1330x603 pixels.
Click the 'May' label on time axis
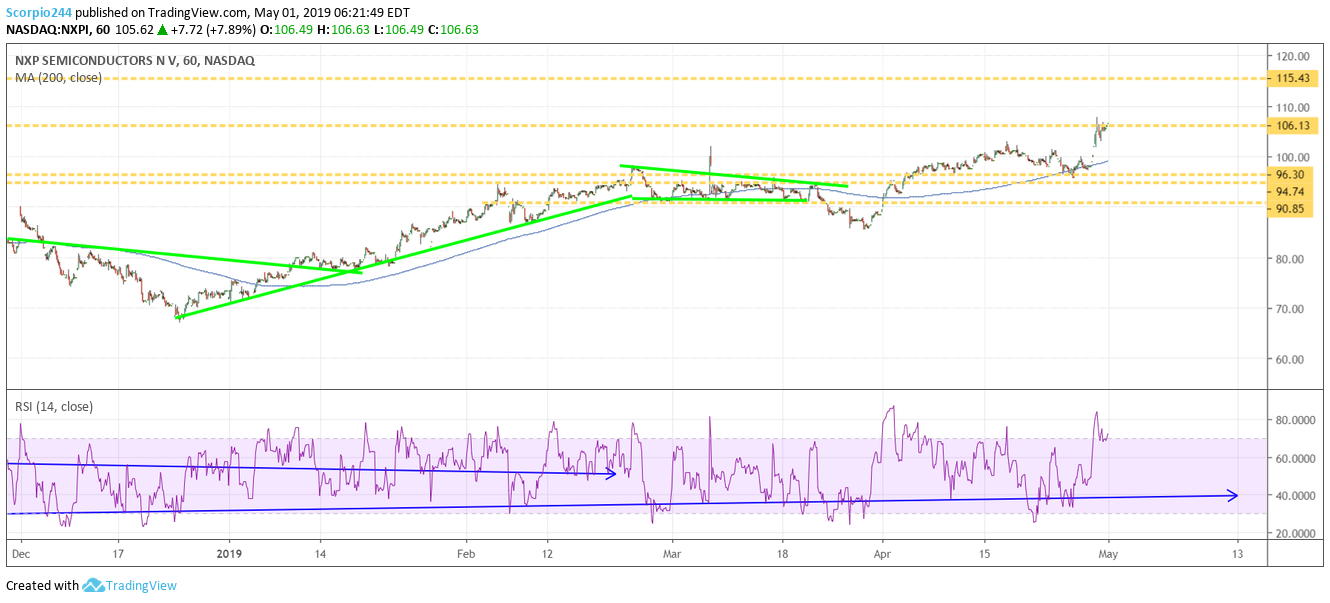point(1106,553)
